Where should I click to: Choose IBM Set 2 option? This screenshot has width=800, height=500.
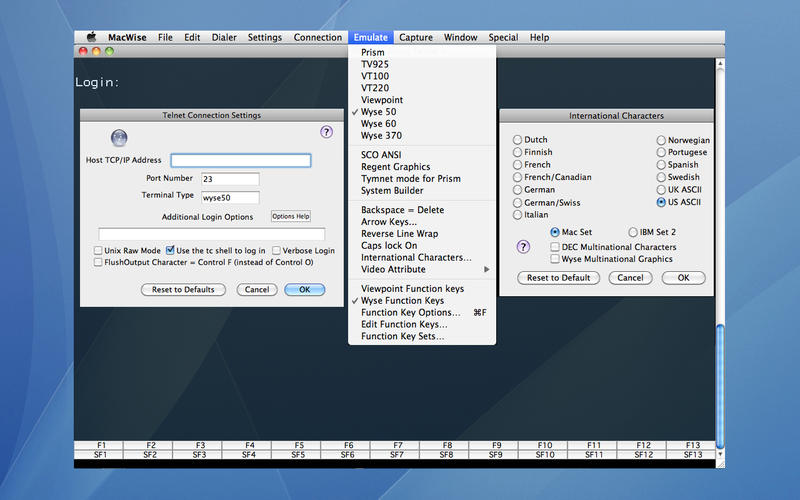coord(633,232)
